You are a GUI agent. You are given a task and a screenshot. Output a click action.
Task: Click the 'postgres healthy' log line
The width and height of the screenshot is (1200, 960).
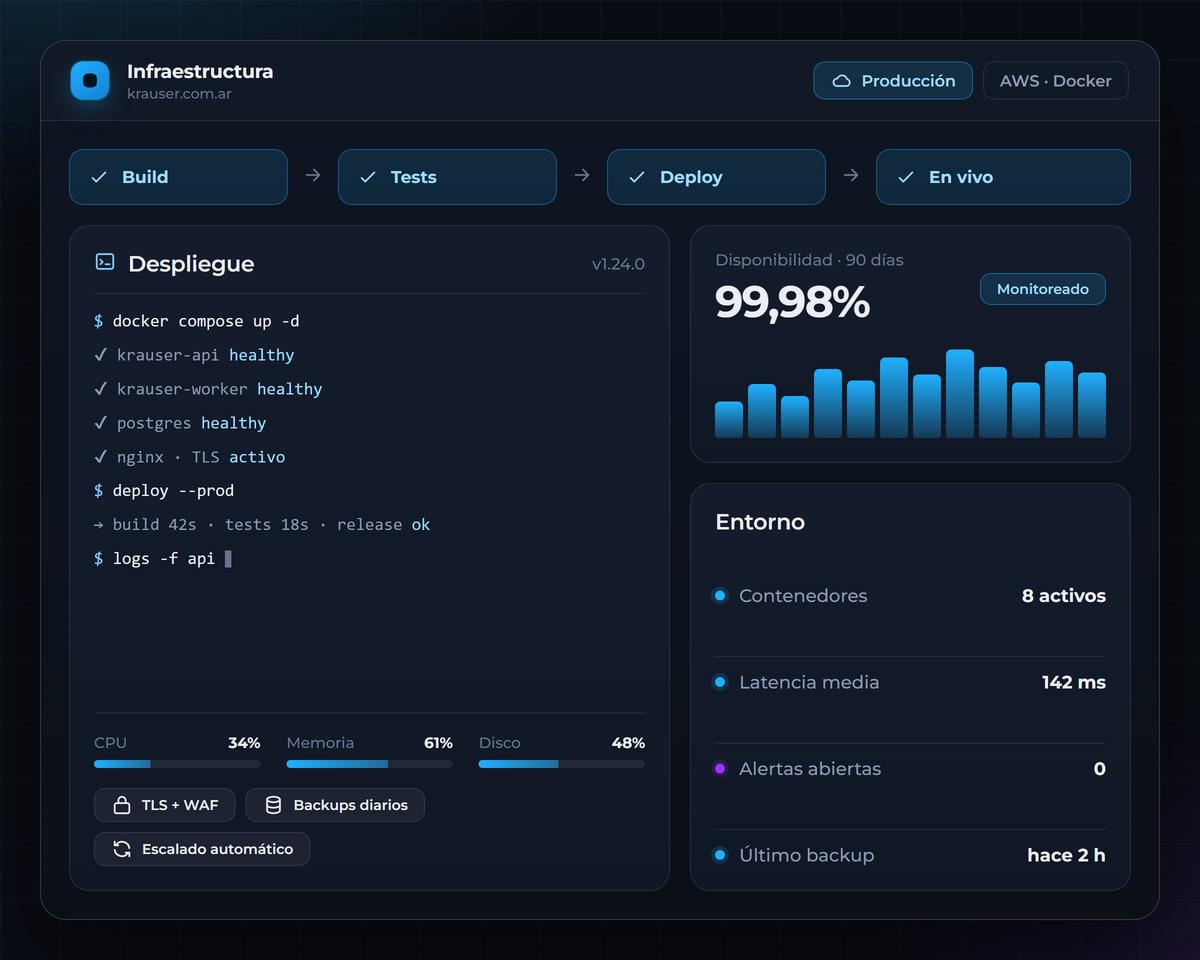click(180, 423)
